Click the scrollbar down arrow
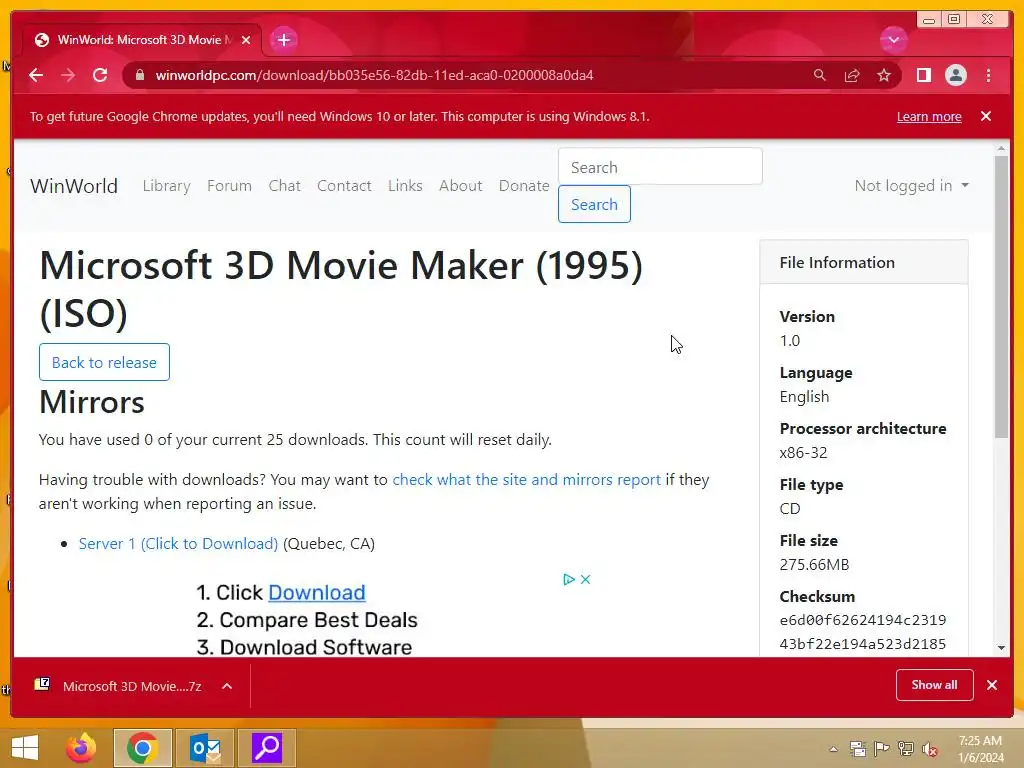Viewport: 1024px width, 768px height. click(1001, 648)
